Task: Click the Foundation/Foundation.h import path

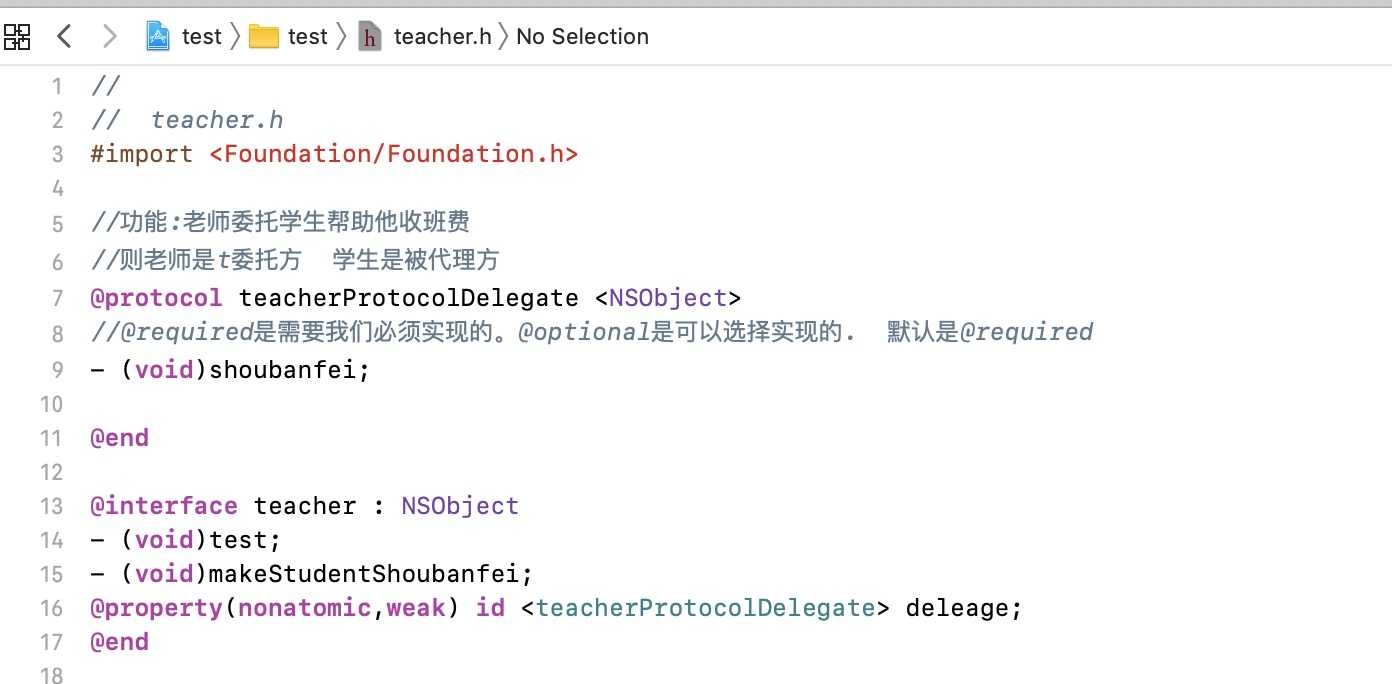Action: (x=394, y=154)
